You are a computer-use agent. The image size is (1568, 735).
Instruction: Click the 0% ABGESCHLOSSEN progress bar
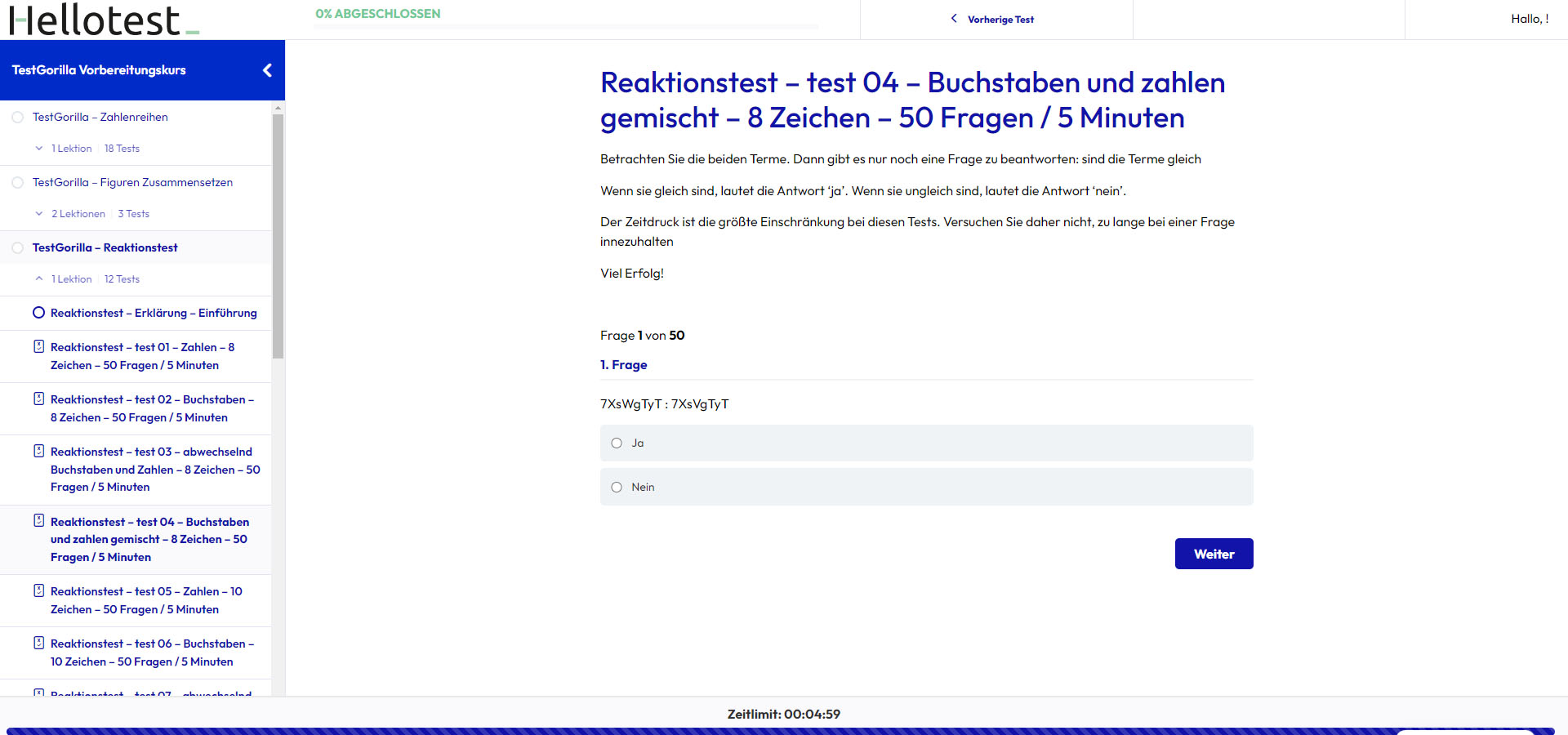[x=566, y=26]
